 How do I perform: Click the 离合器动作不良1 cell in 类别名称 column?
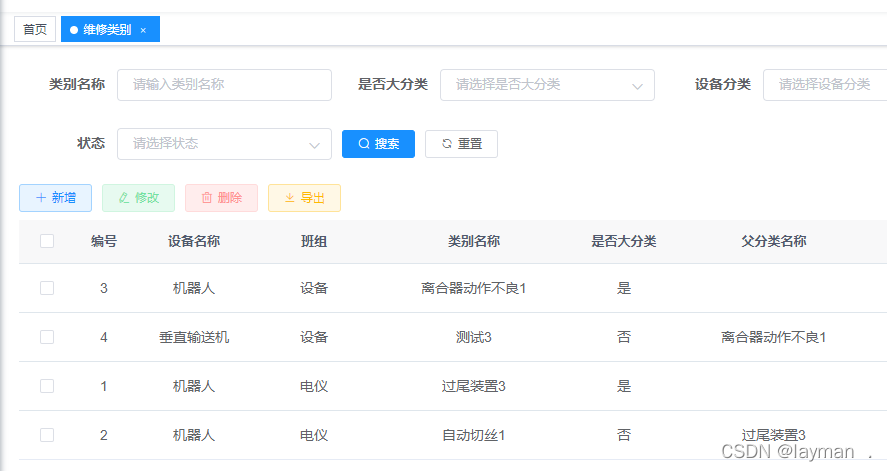tap(474, 288)
